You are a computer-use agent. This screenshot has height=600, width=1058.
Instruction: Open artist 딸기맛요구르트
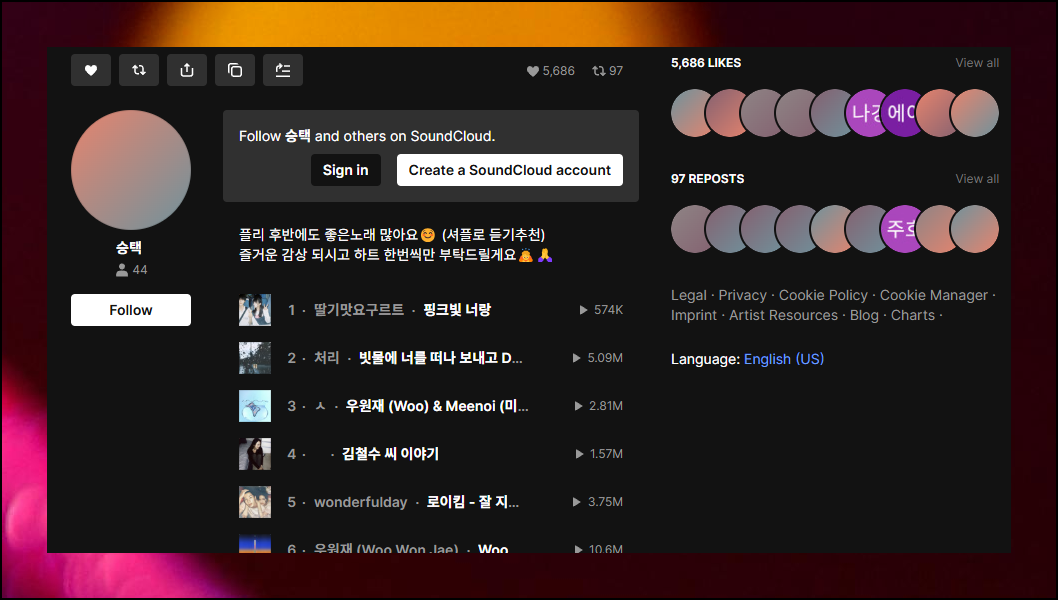[359, 310]
